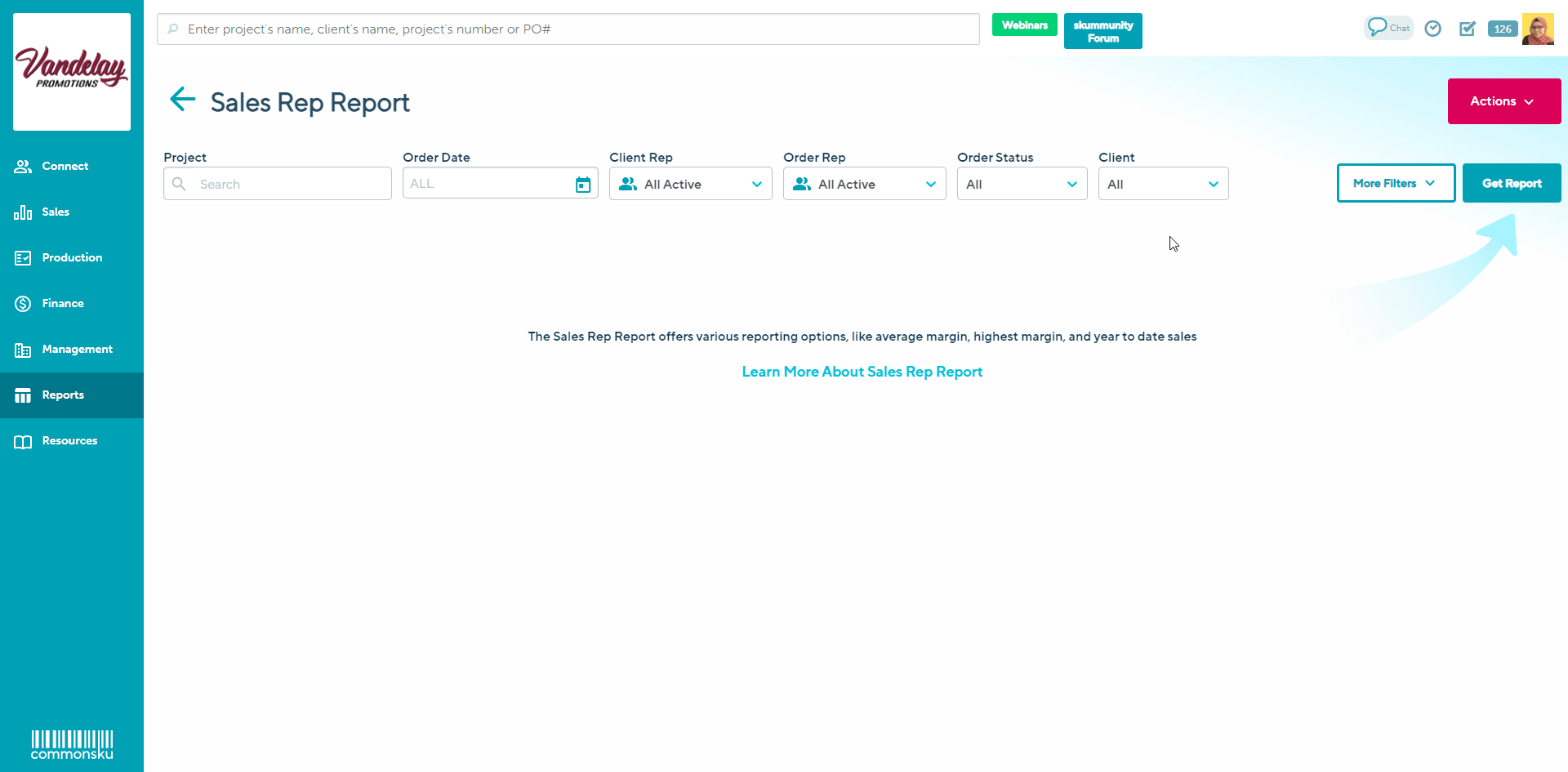This screenshot has width=1568, height=772.
Task: Click the Vandelay Promotions logo
Action: pyautogui.click(x=71, y=71)
